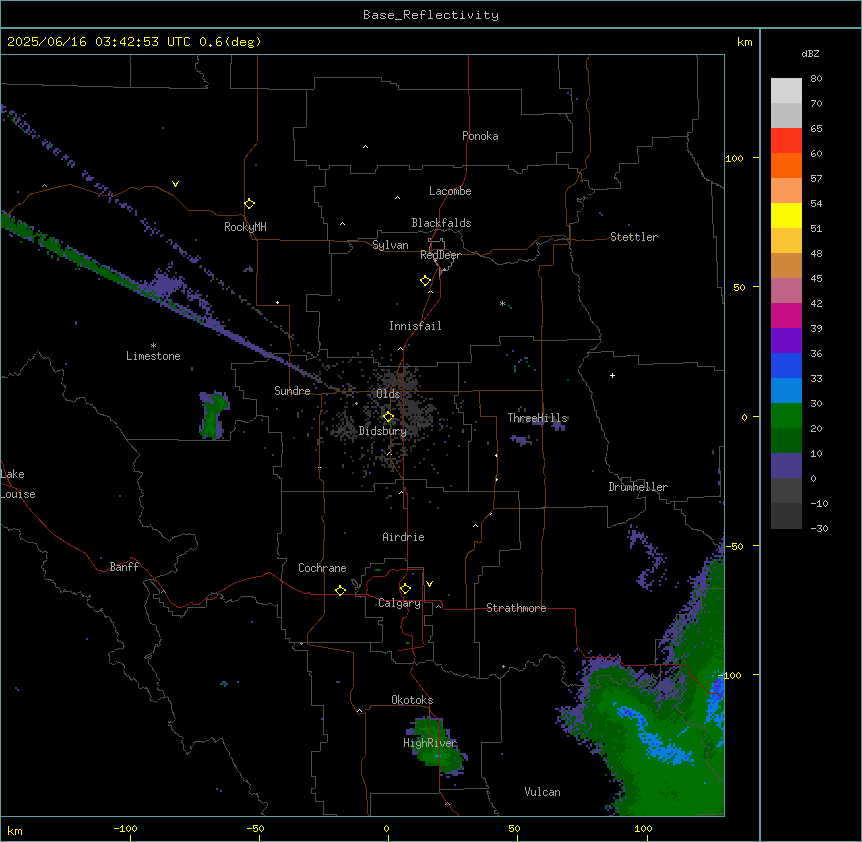Viewport: 862px width, 842px height.
Task: Click the Lacombe city label
Action: tap(450, 191)
